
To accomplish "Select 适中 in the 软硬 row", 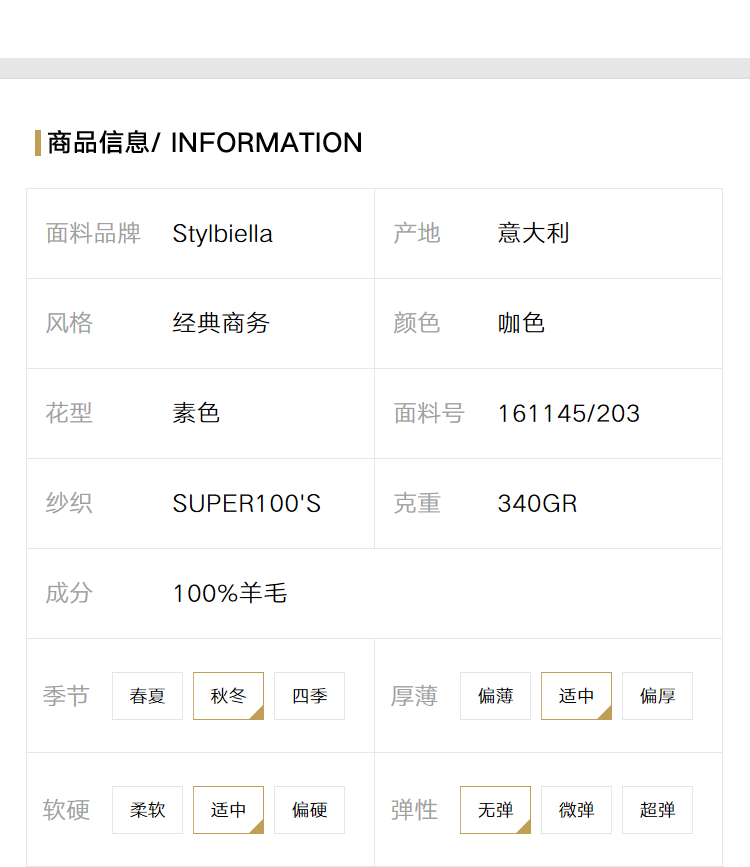I will coord(228,809).
